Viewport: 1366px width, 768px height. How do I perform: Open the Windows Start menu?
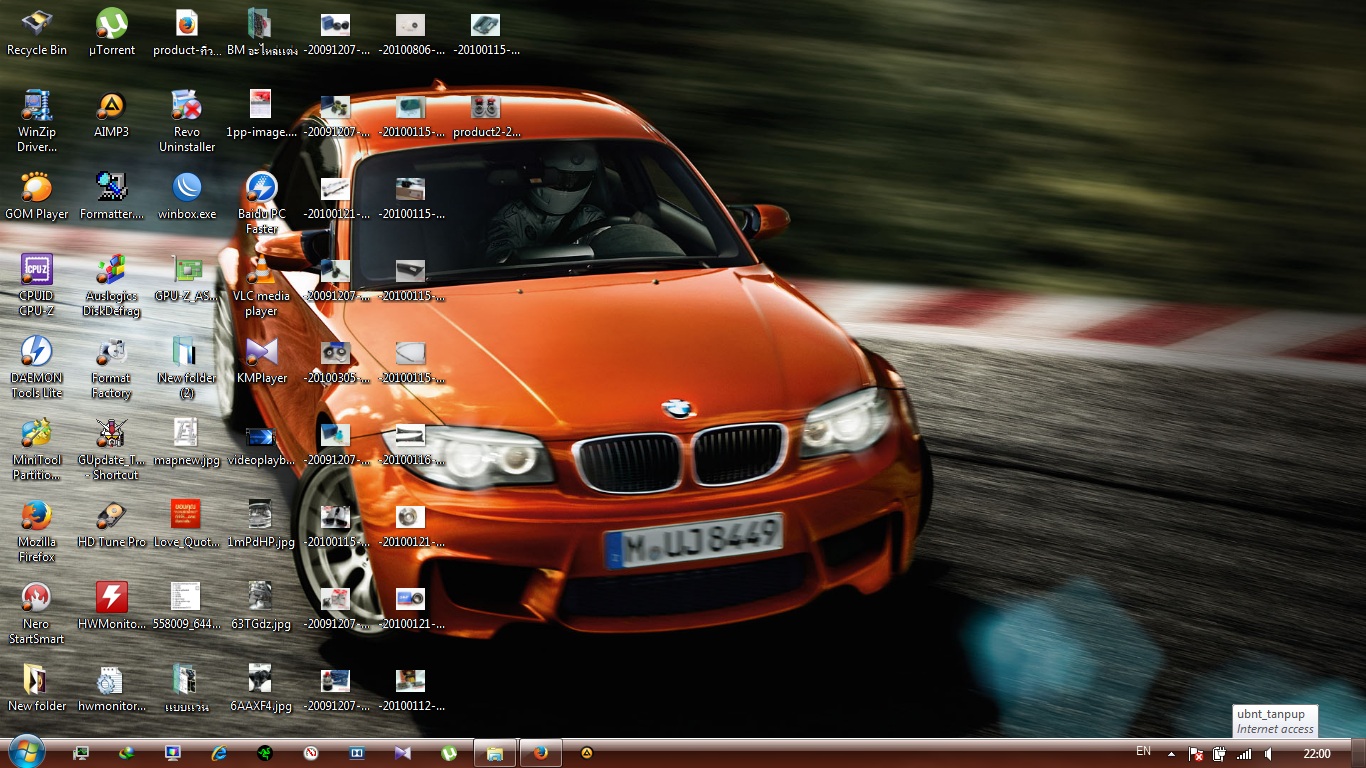25,752
